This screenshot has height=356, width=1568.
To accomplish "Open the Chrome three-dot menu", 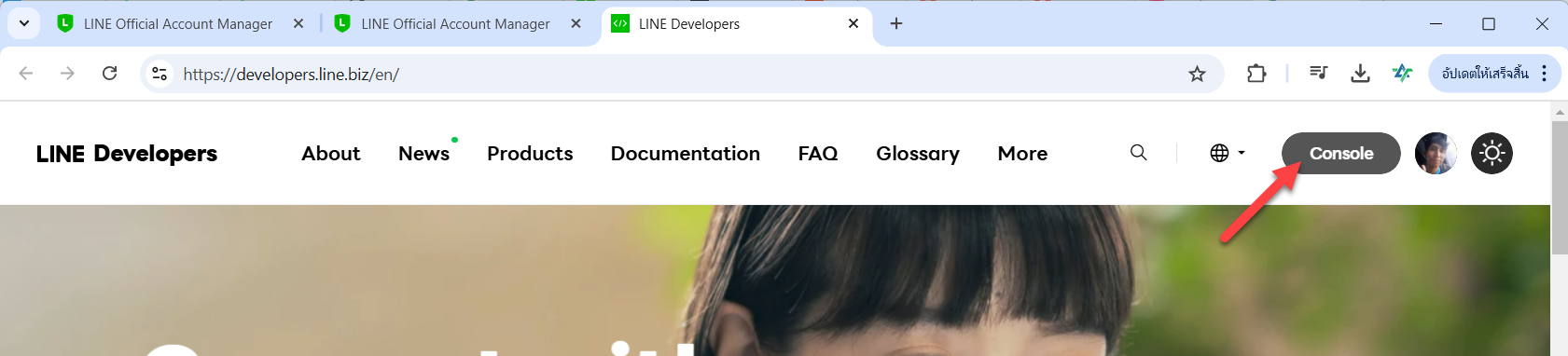I will click(x=1545, y=74).
